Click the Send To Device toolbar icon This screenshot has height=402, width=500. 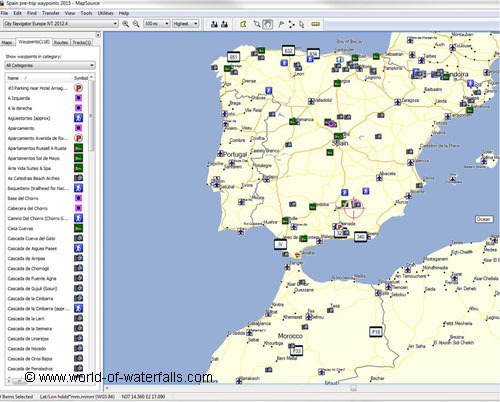pos(214,24)
